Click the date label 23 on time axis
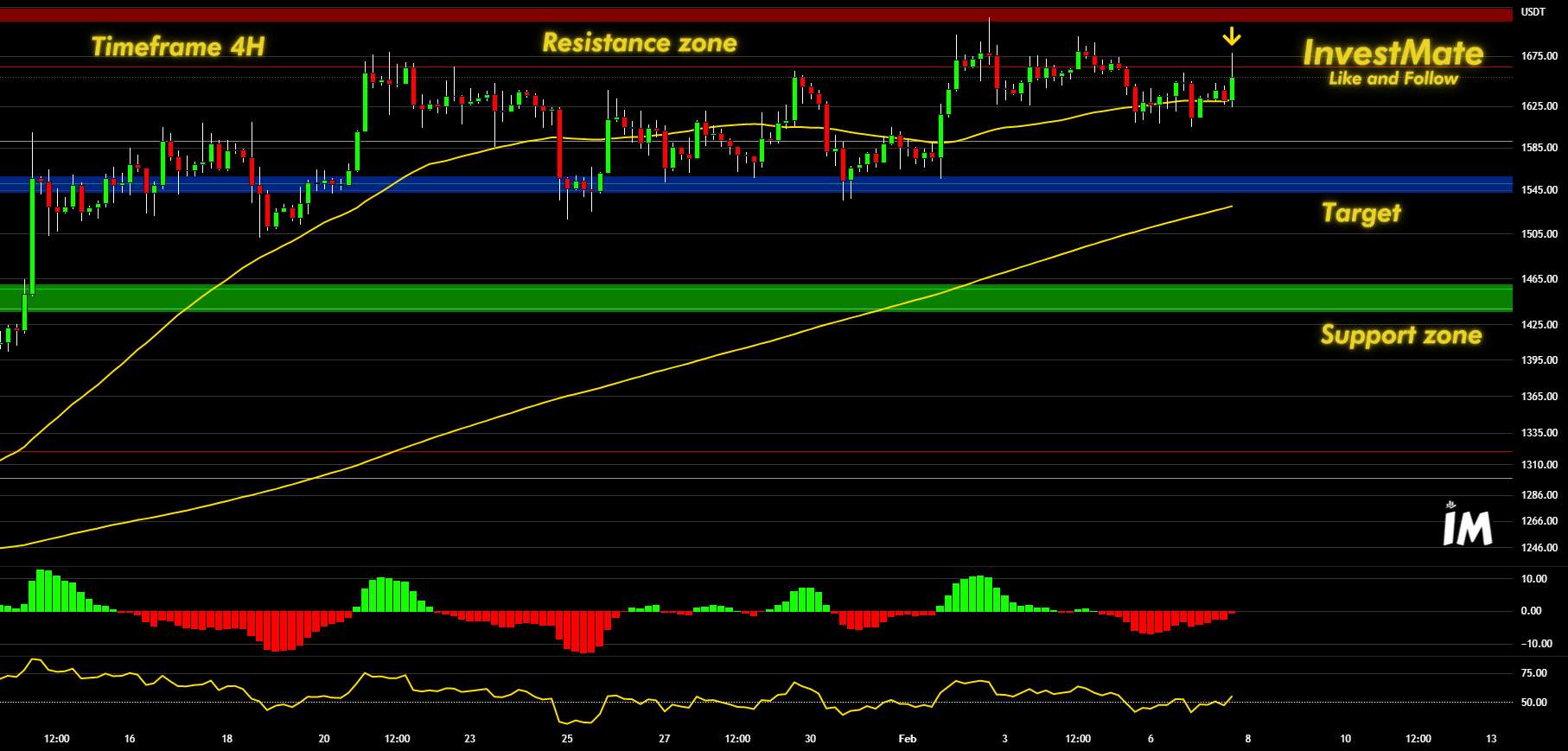The image size is (1568, 751). [x=470, y=739]
